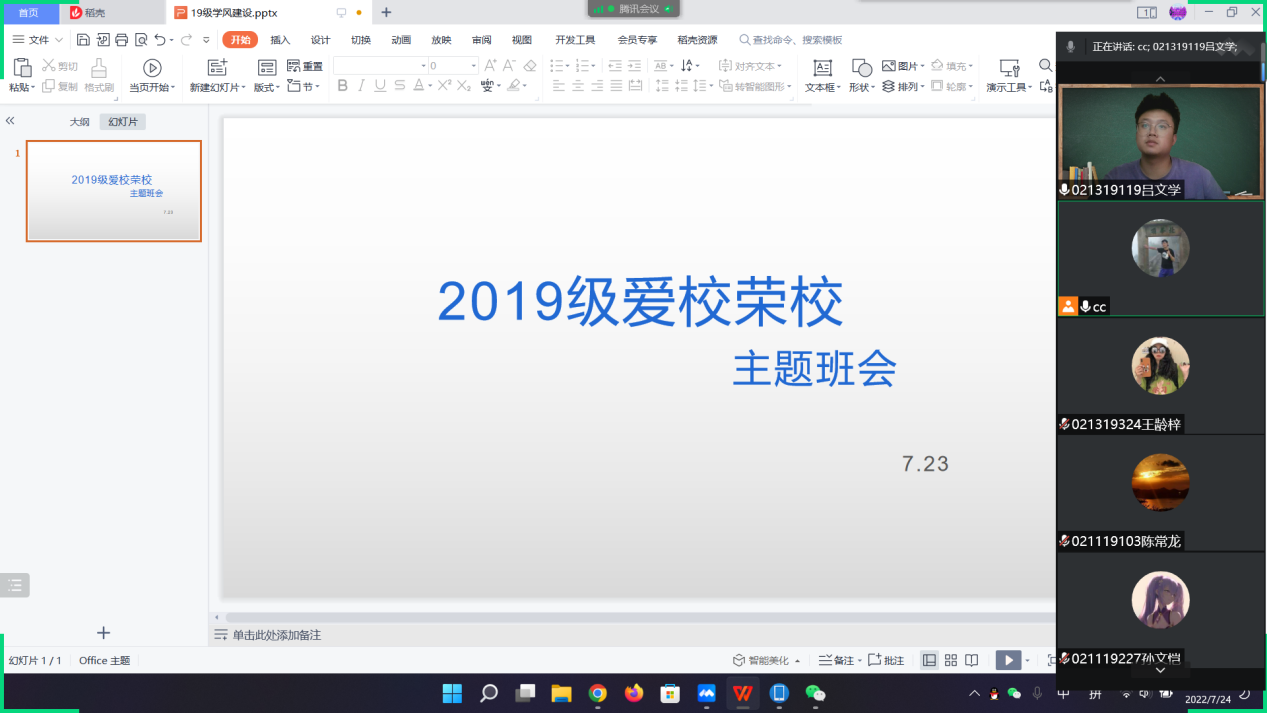
Task: Click the 新建幻灯片 new slide icon
Action: coord(217,68)
